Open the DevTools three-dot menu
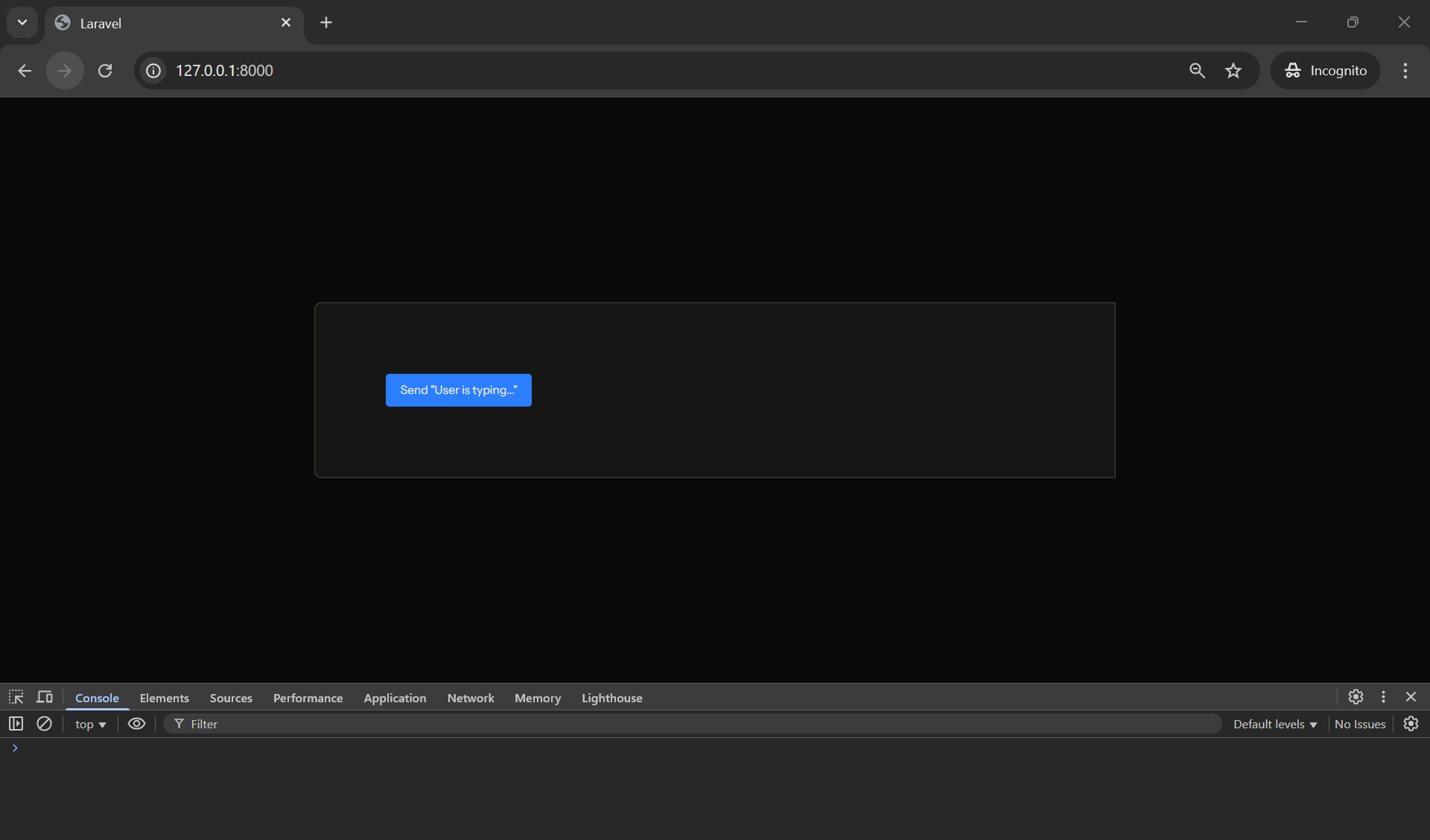 [x=1383, y=697]
